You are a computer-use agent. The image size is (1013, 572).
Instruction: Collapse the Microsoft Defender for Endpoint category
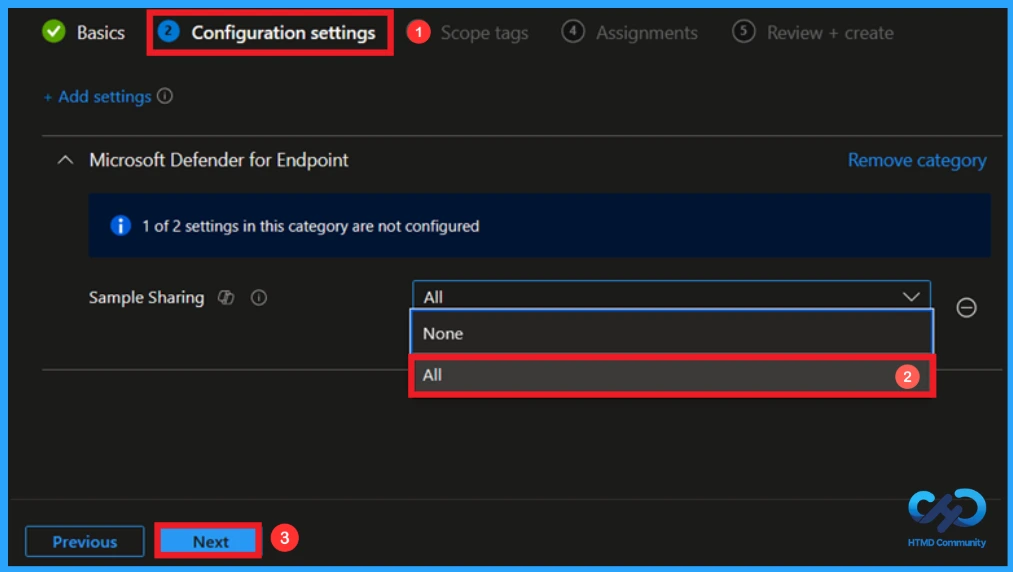pos(65,160)
